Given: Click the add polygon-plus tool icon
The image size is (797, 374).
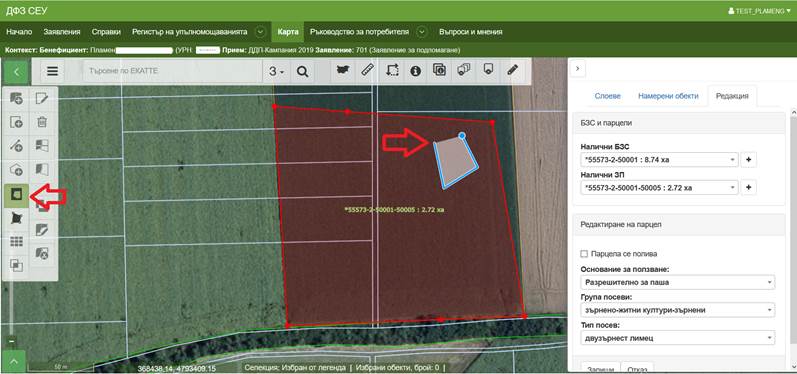Looking at the screenshot, I should [x=17, y=170].
